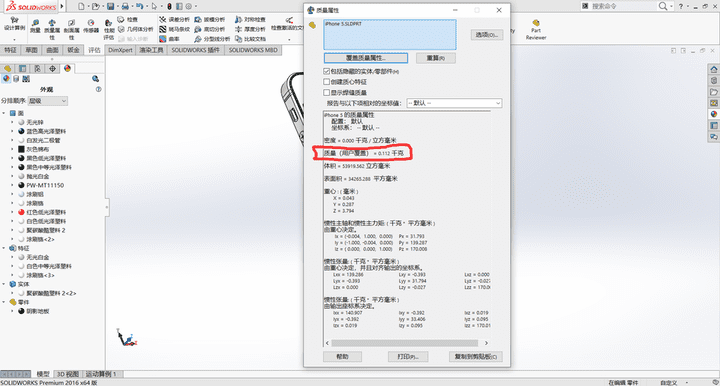Open 底切分析 undercut analysis
Viewport: 720px width, 386px height.
tap(209, 29)
